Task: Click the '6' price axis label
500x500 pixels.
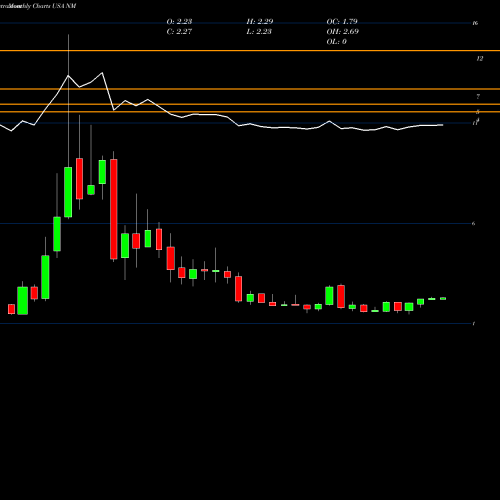Action: [473, 223]
